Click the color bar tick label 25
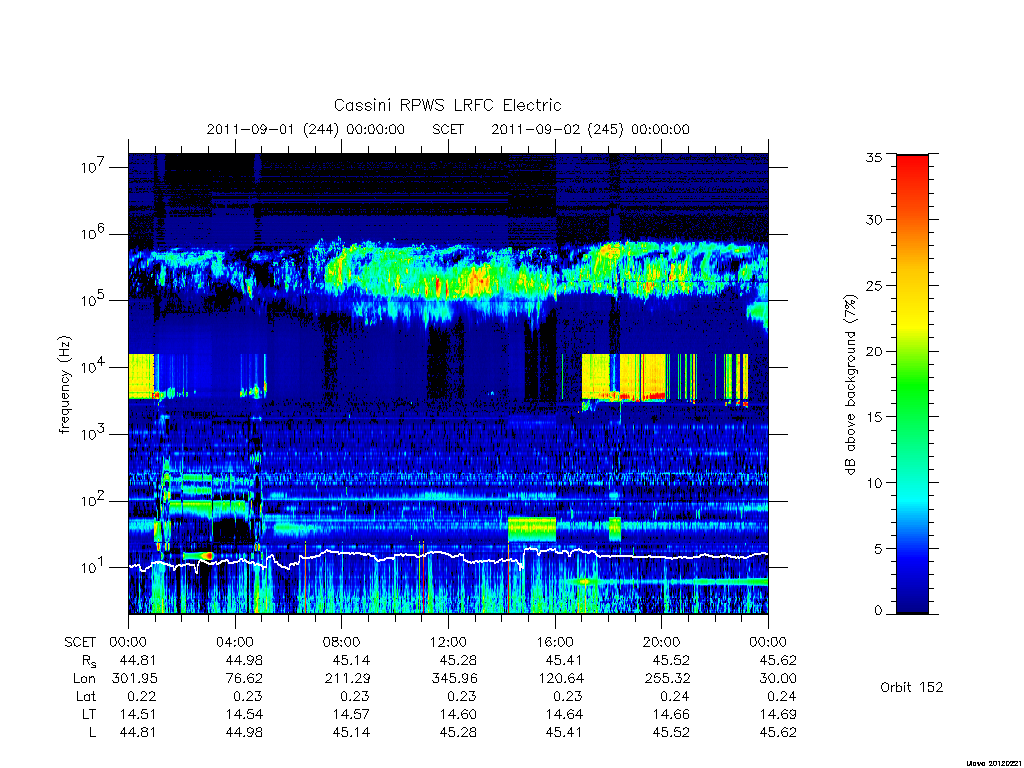This screenshot has width=1024, height=768. click(x=874, y=286)
